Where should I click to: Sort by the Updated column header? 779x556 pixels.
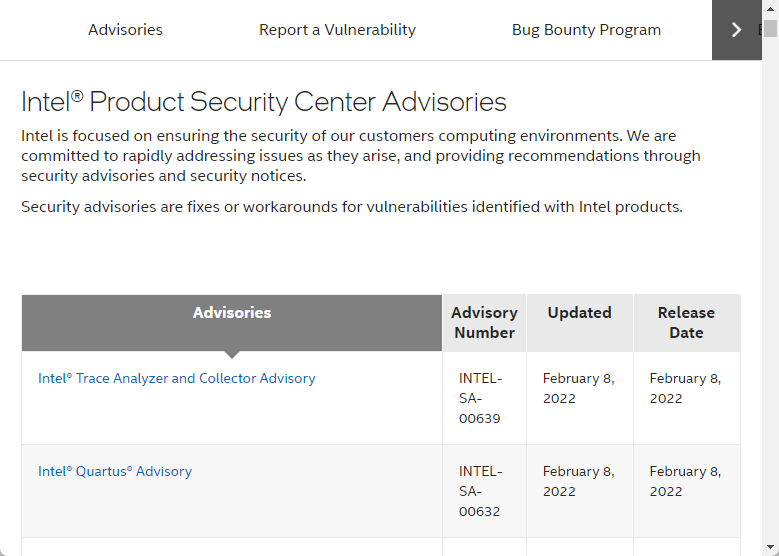pyautogui.click(x=579, y=313)
